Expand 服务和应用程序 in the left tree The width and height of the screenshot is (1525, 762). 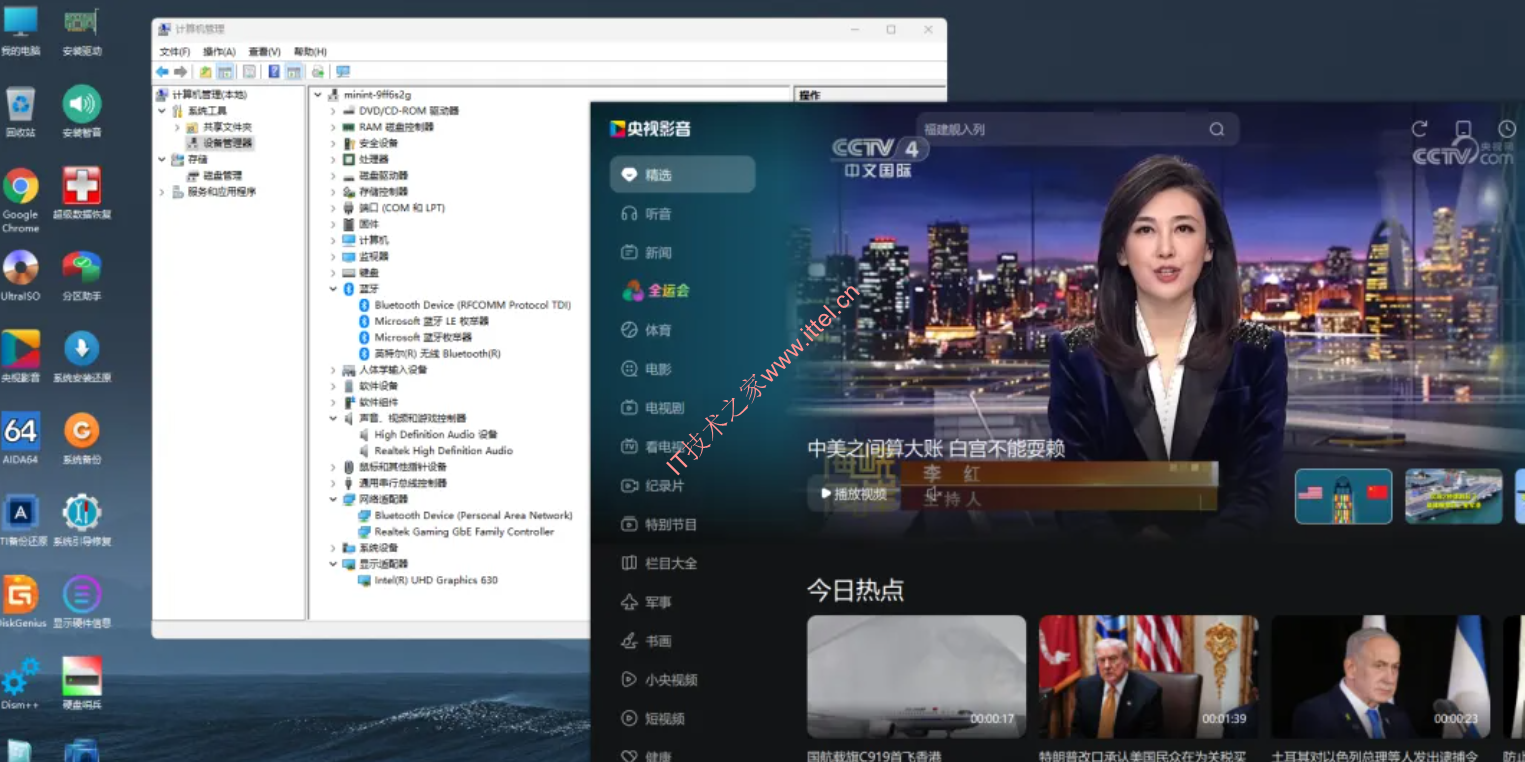162,192
